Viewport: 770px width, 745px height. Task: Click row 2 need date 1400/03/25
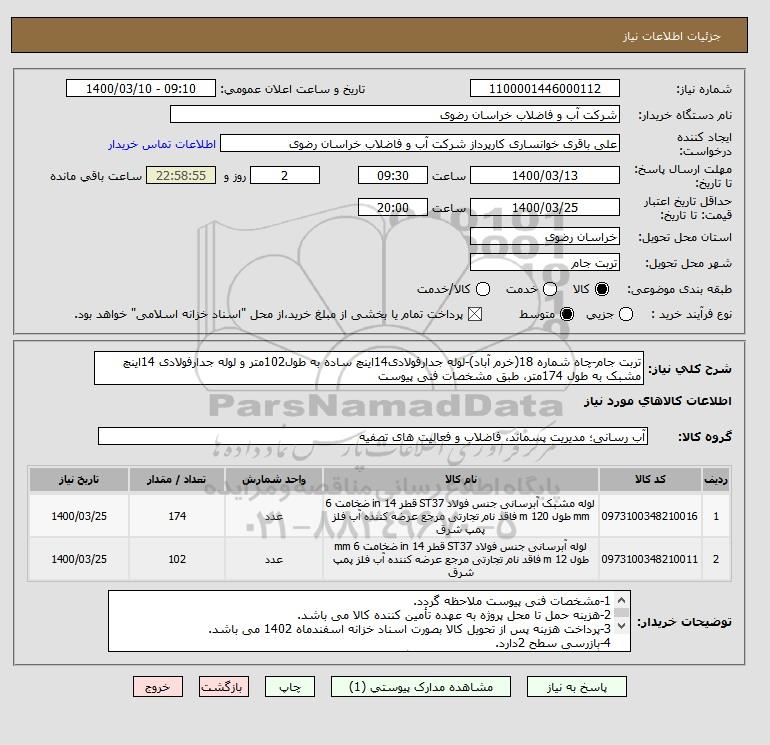[x=79, y=559]
